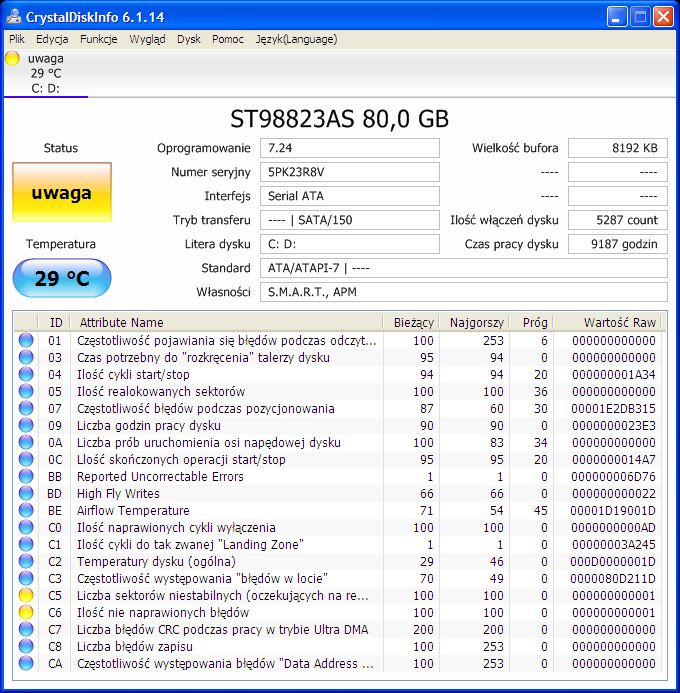This screenshot has height=693, width=680.
Task: Click the raw value 00001E2DB315
Action: pyautogui.click(x=613, y=408)
